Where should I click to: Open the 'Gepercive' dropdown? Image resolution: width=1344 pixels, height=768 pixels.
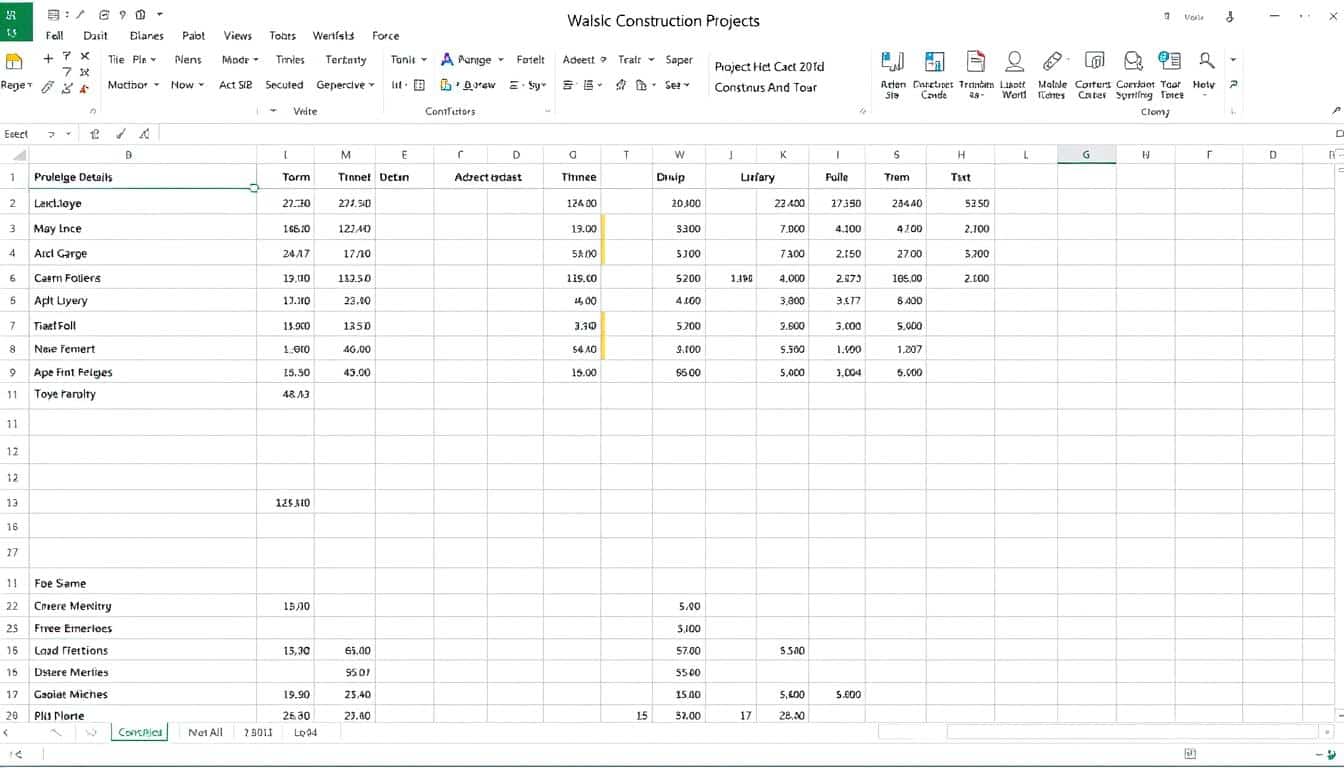[x=345, y=85]
